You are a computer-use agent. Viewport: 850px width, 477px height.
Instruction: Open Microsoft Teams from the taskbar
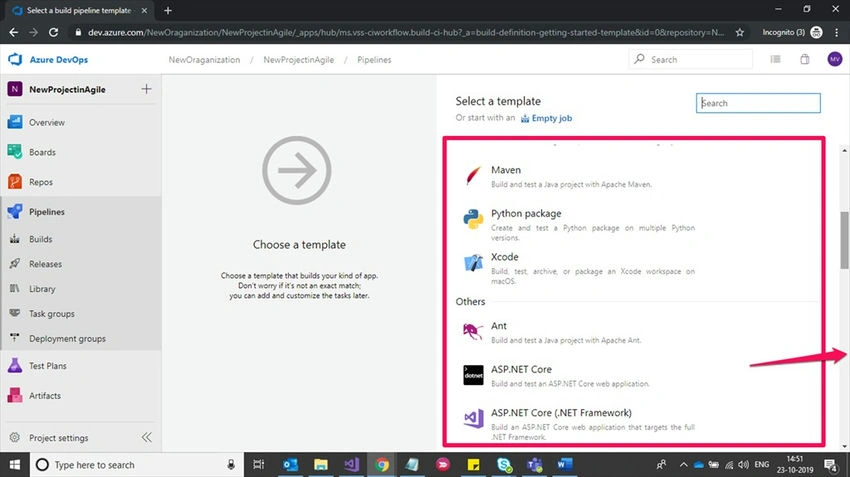[535, 465]
